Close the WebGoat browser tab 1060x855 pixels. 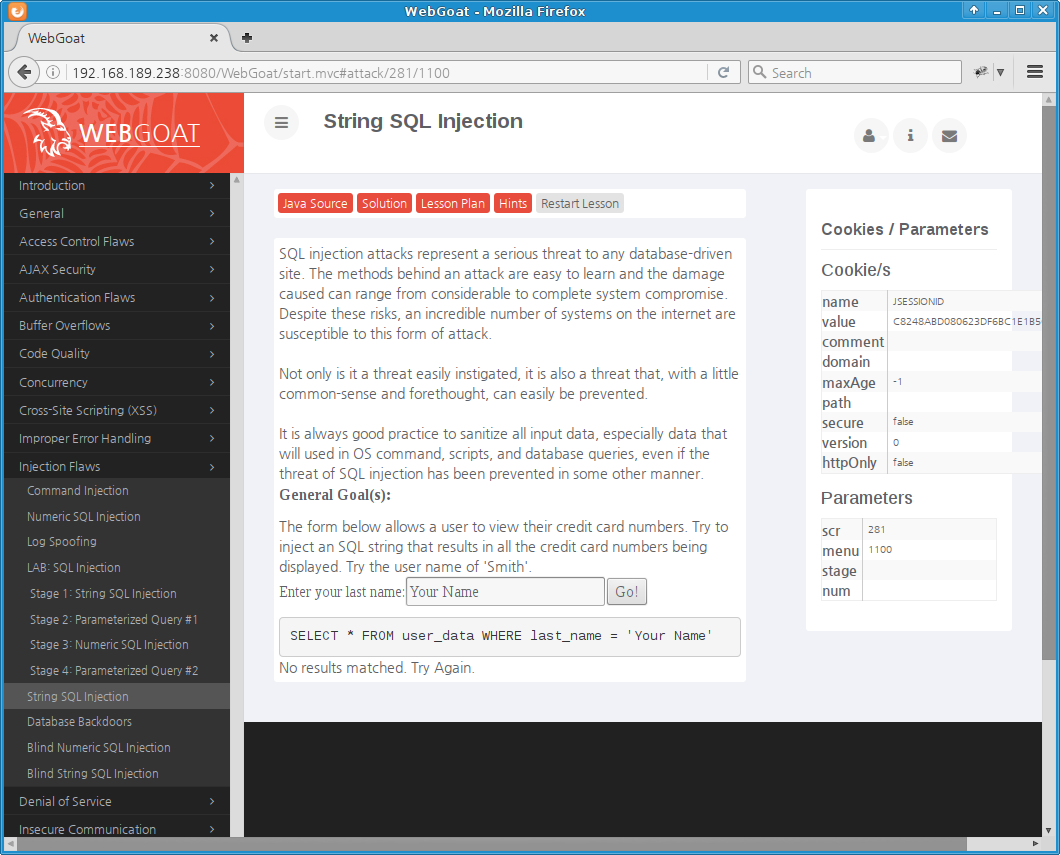click(x=214, y=38)
